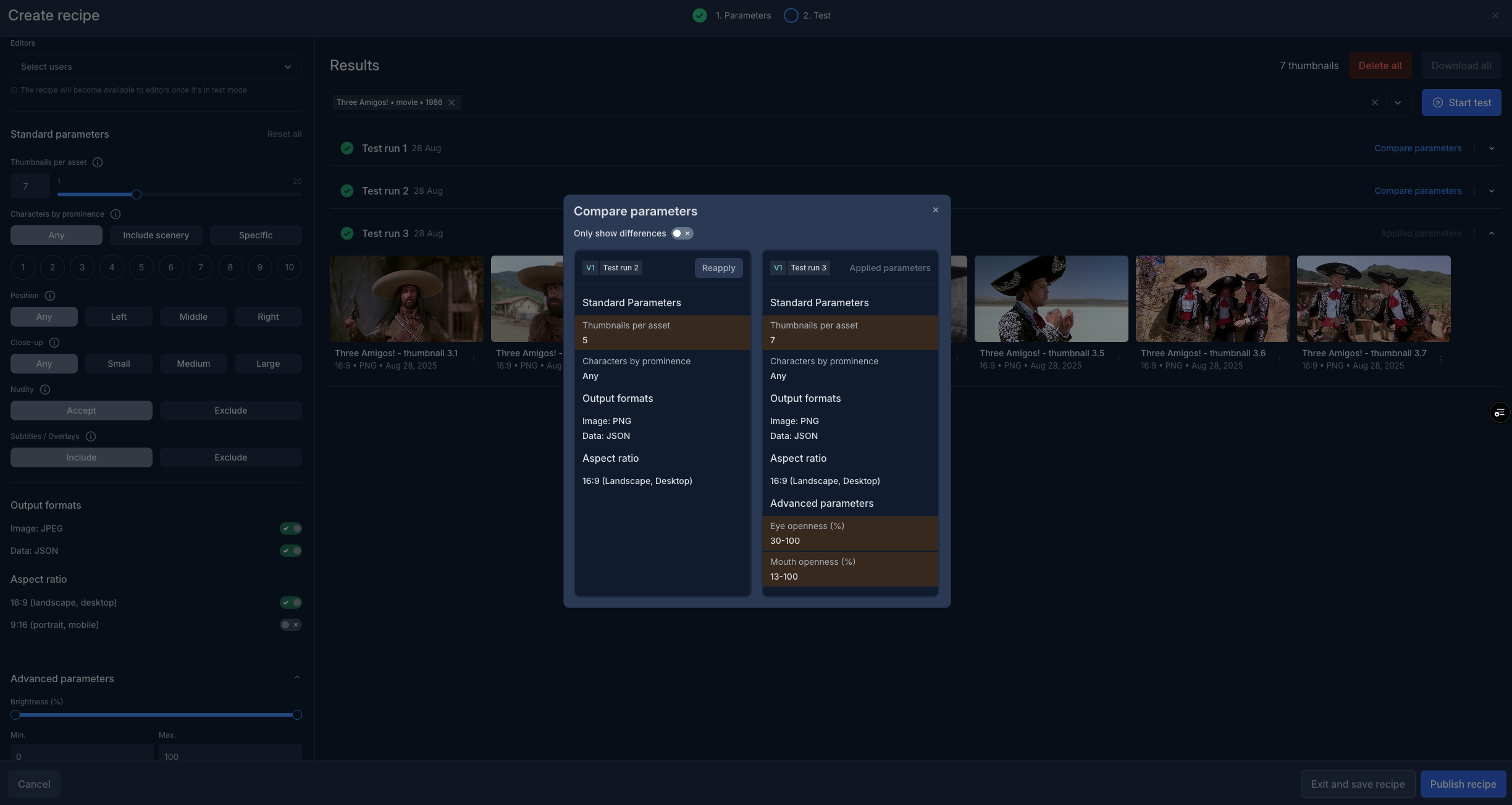The image size is (1512, 805).
Task: Collapse the Advanced parameters section
Action: pyautogui.click(x=297, y=678)
